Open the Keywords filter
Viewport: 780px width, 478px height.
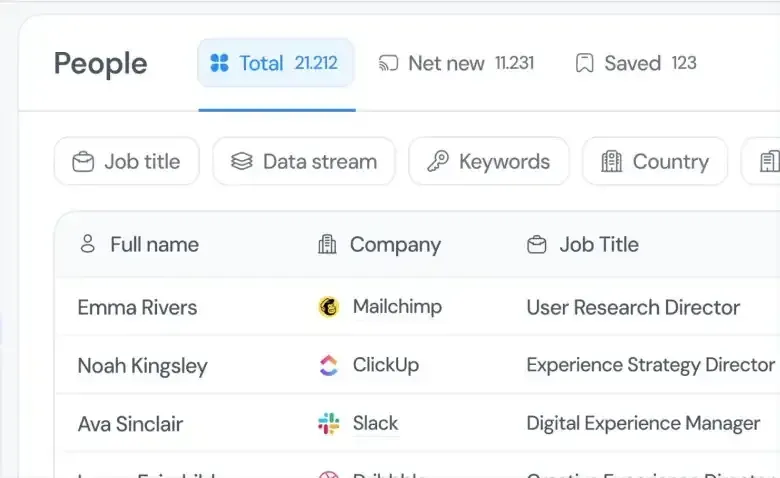click(488, 162)
